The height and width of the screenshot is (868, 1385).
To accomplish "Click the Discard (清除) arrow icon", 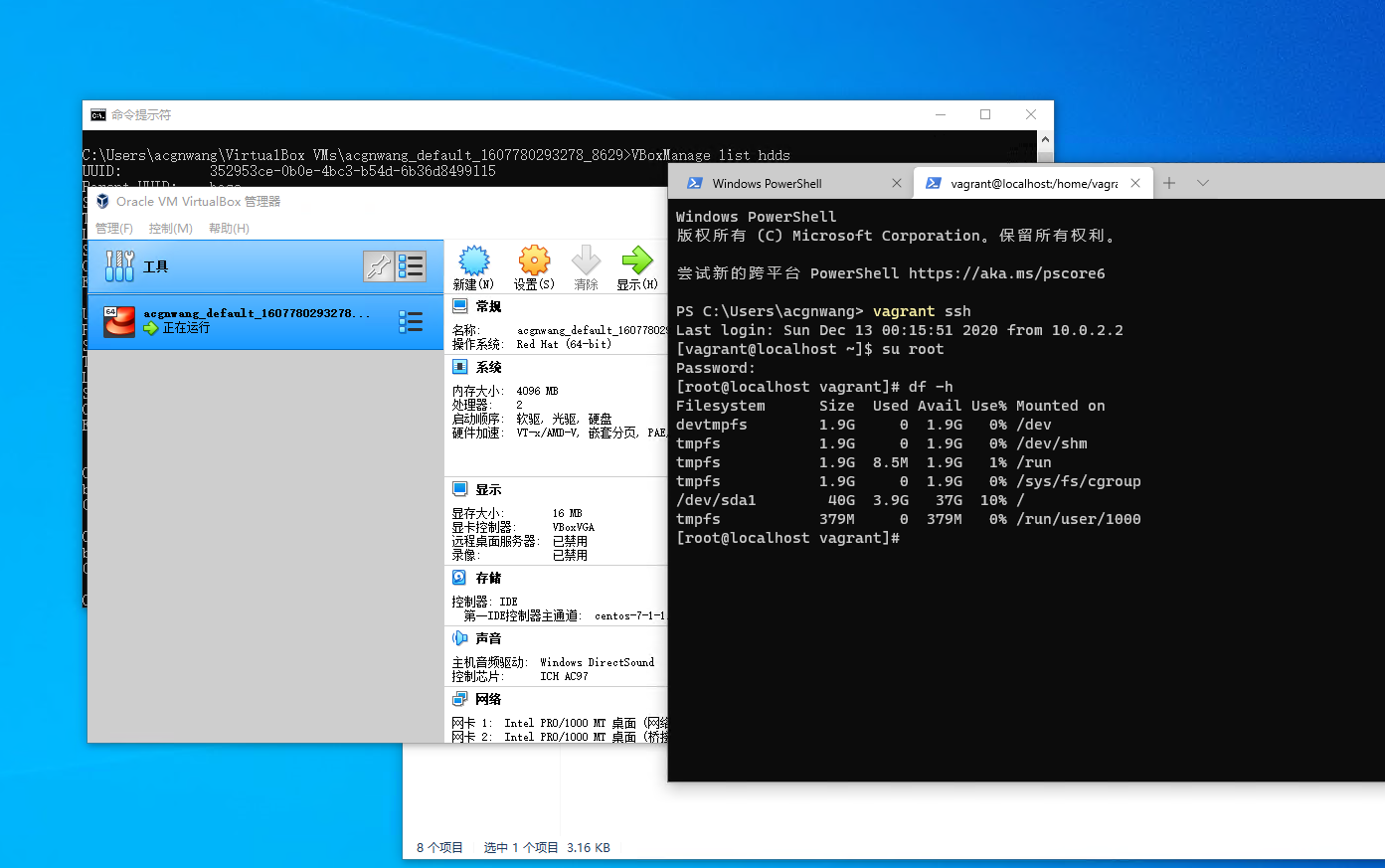I will click(586, 260).
